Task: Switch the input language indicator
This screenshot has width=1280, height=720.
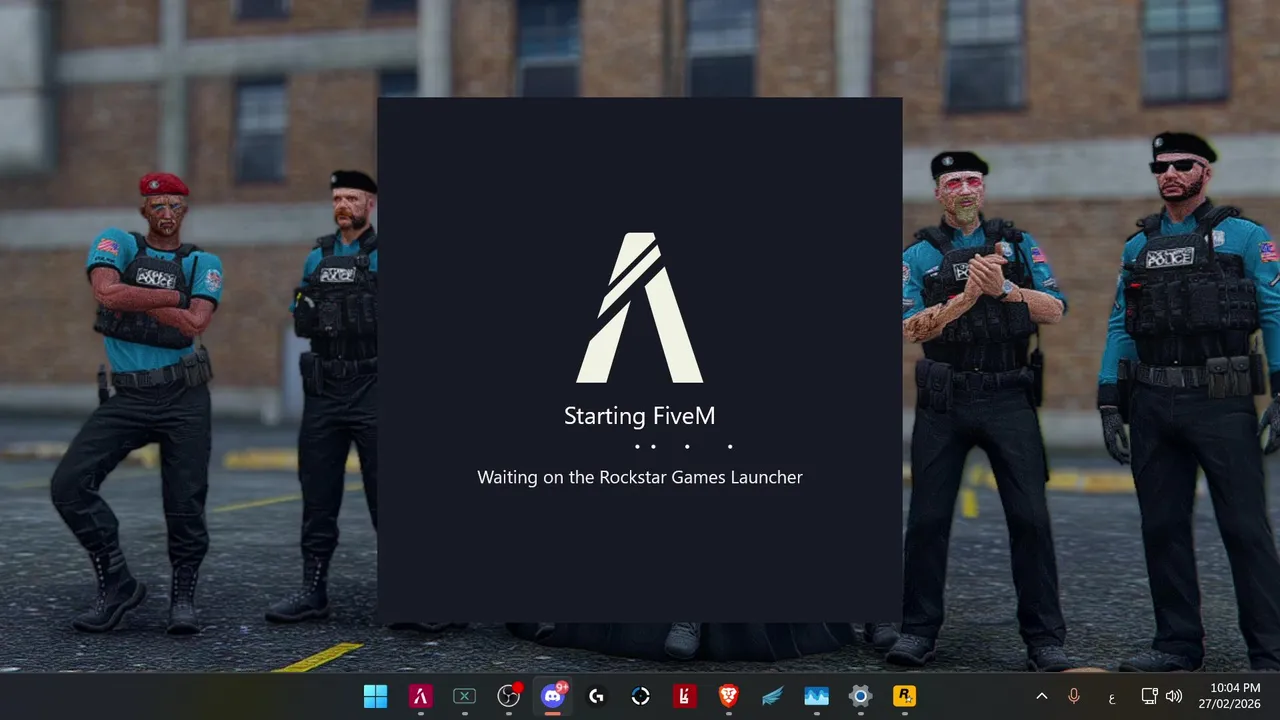Action: click(1111, 697)
